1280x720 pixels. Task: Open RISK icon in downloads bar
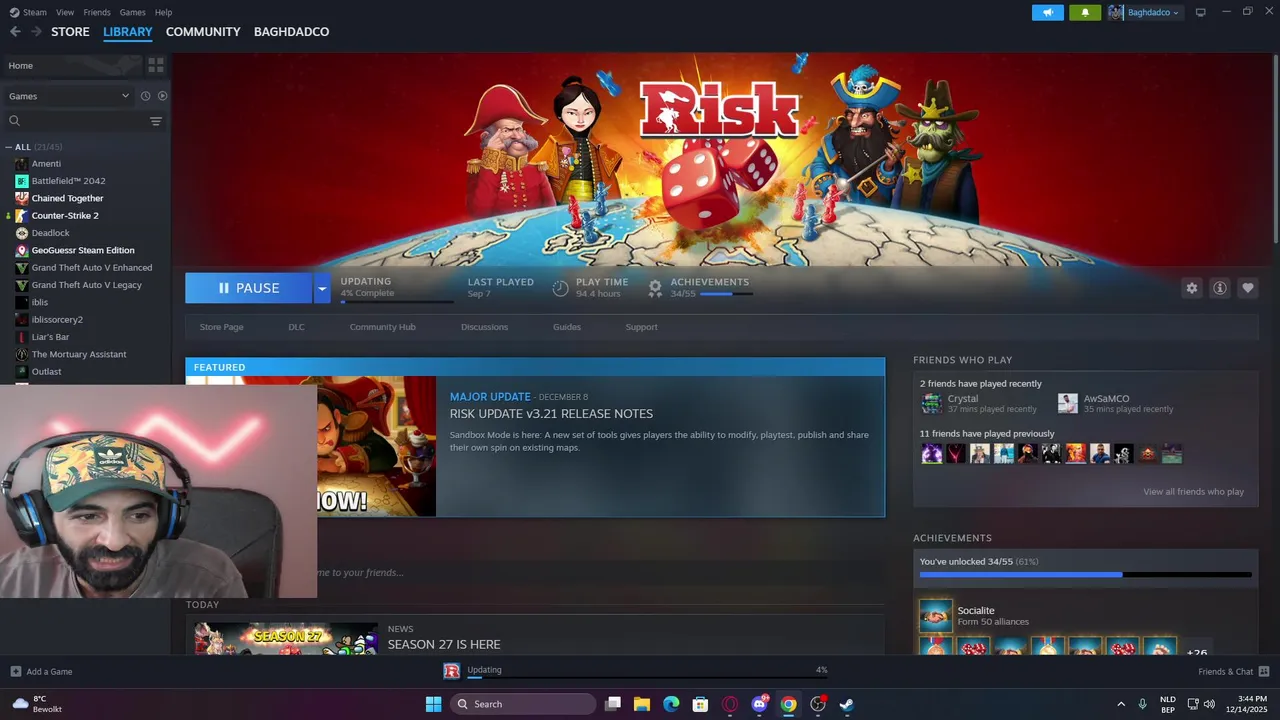[x=452, y=671]
